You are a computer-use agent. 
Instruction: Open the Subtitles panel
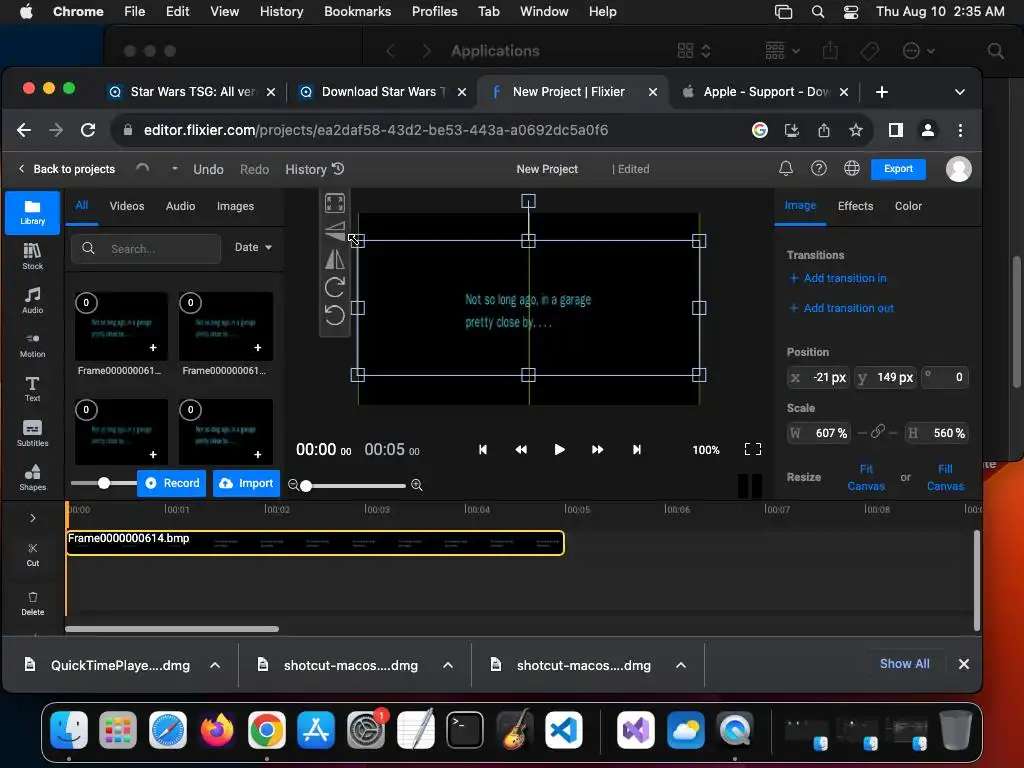coord(32,433)
